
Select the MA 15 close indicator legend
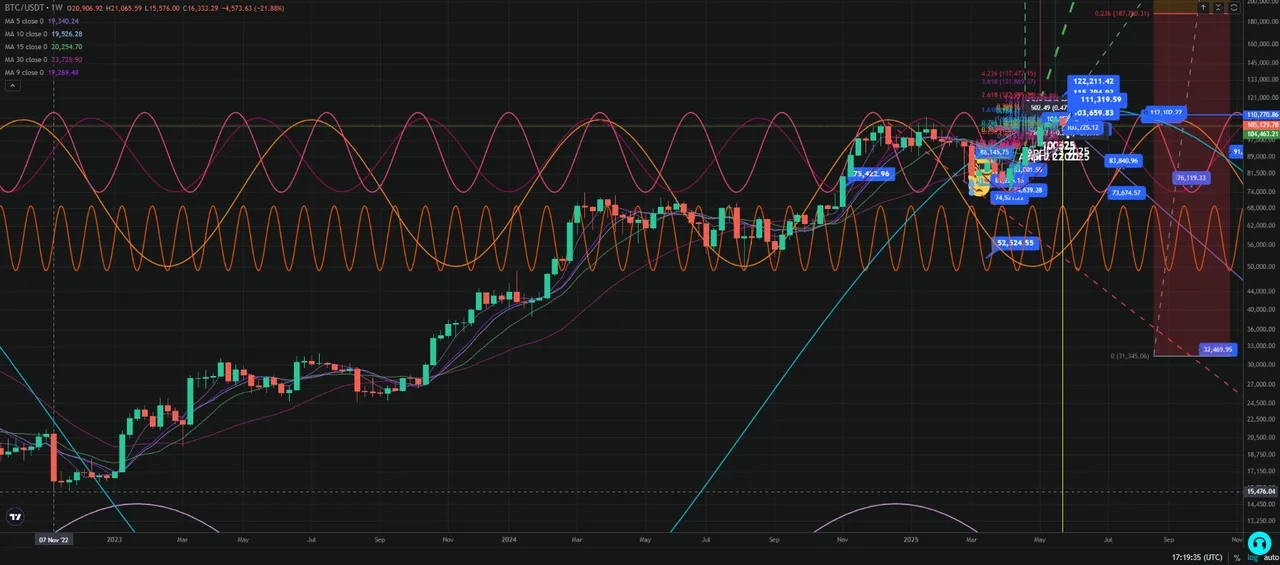44,46
